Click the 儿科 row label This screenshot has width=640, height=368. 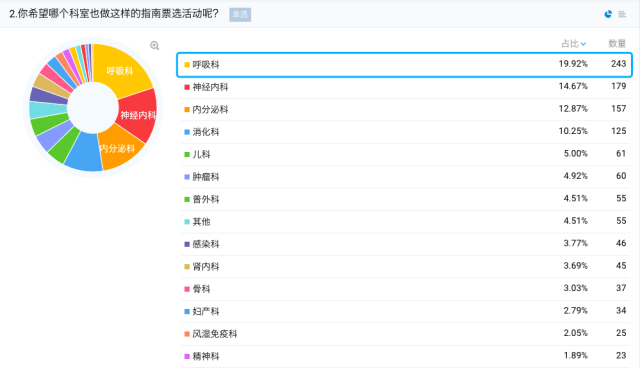[201, 154]
